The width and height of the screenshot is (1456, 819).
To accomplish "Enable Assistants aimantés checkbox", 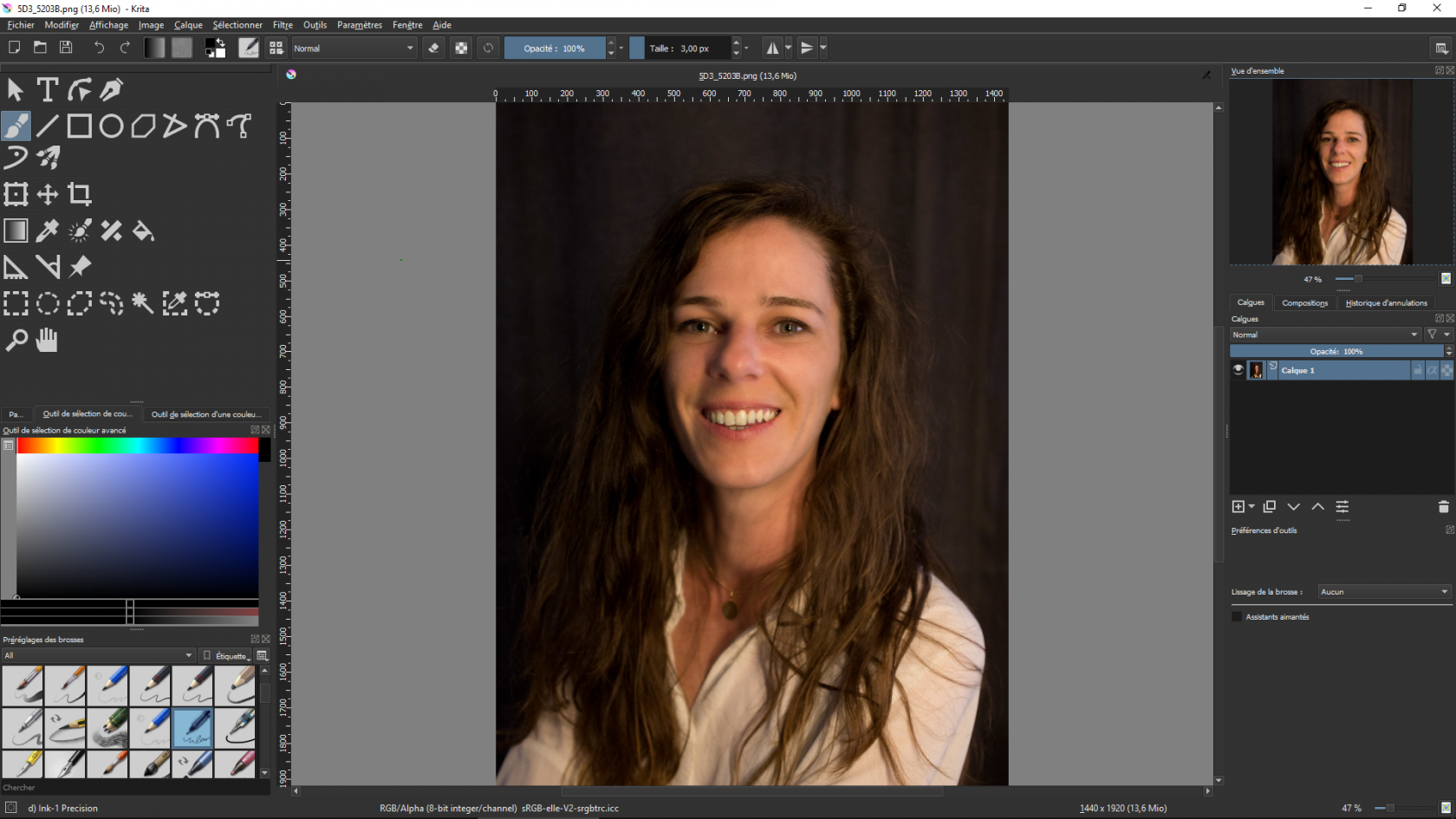I will (1237, 617).
